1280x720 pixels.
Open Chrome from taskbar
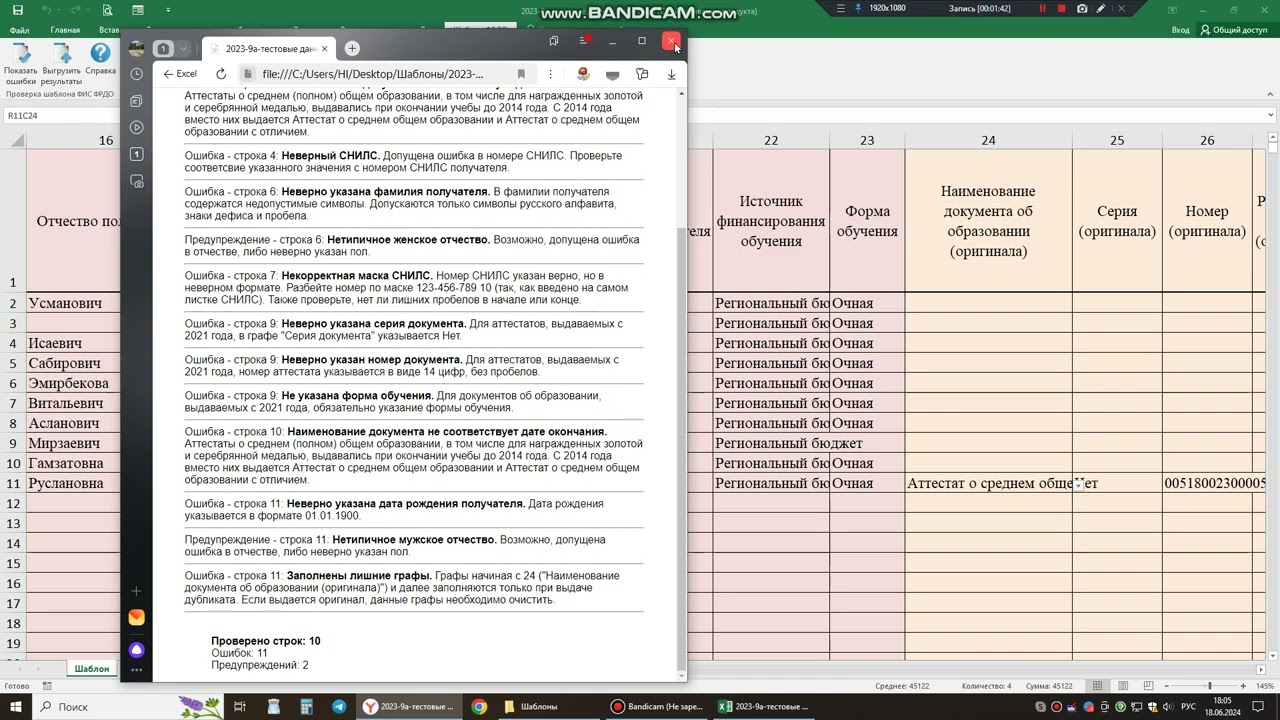(x=479, y=707)
